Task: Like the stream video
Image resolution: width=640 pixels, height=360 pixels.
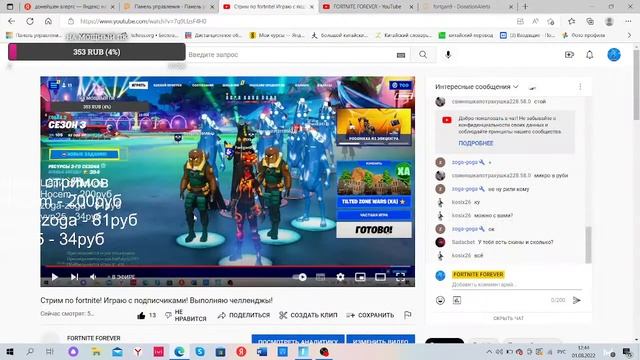Action: pyautogui.click(x=141, y=315)
